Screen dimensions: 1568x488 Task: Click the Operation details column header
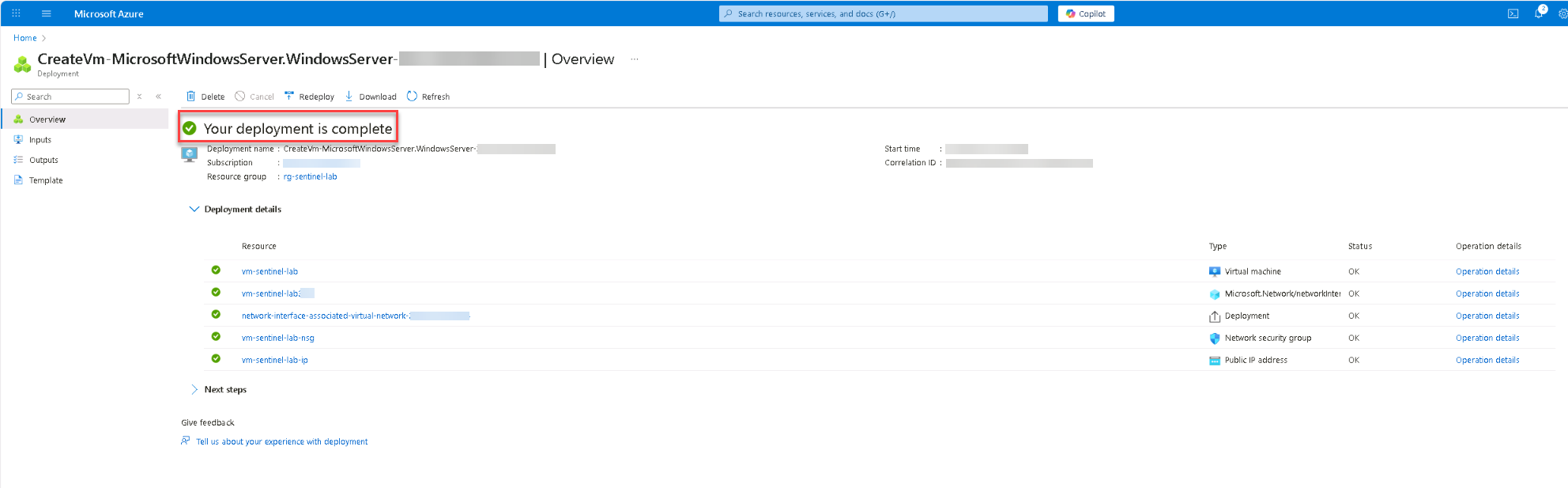tap(1488, 247)
